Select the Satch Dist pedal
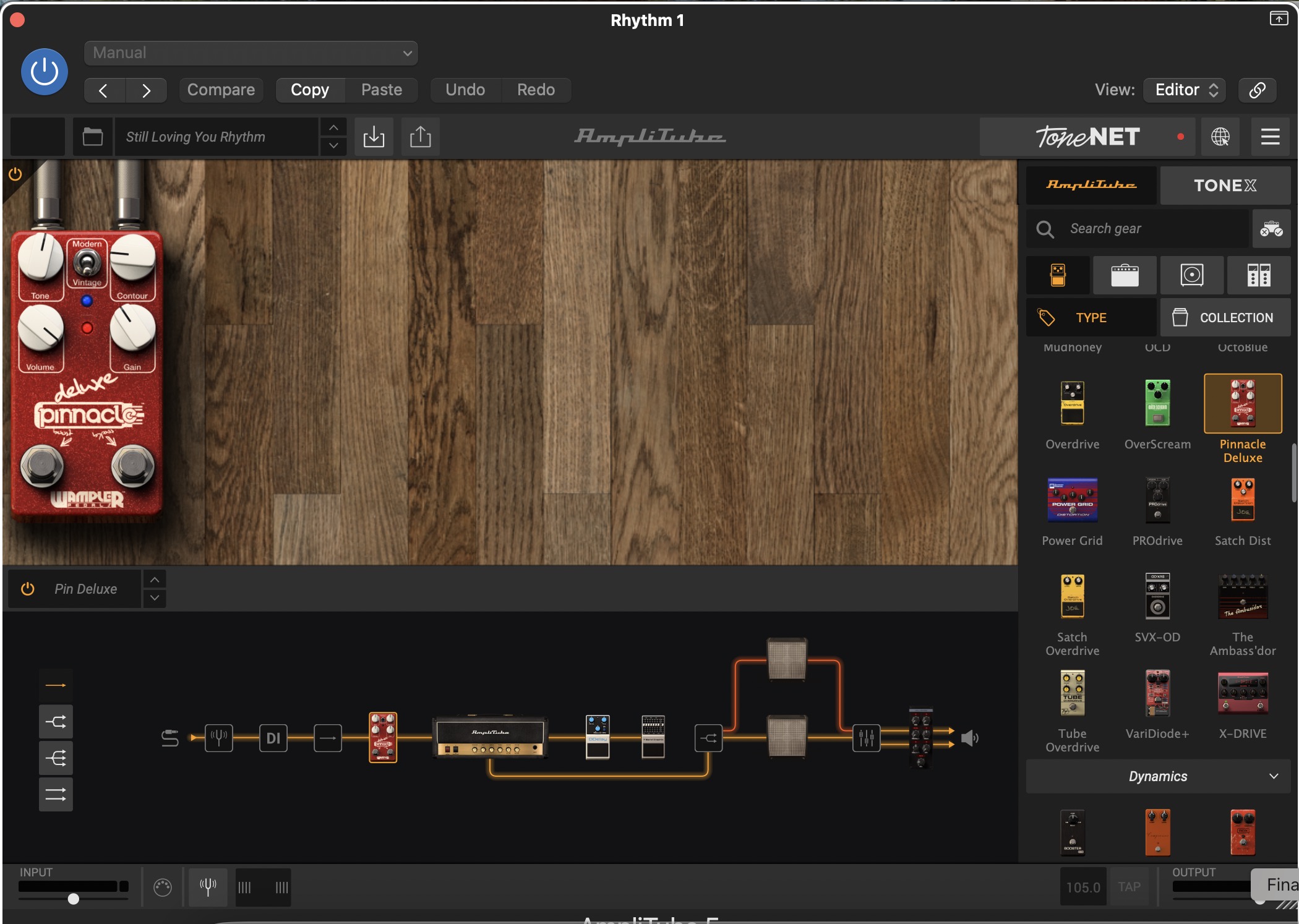Image resolution: width=1299 pixels, height=924 pixels. coord(1243,500)
